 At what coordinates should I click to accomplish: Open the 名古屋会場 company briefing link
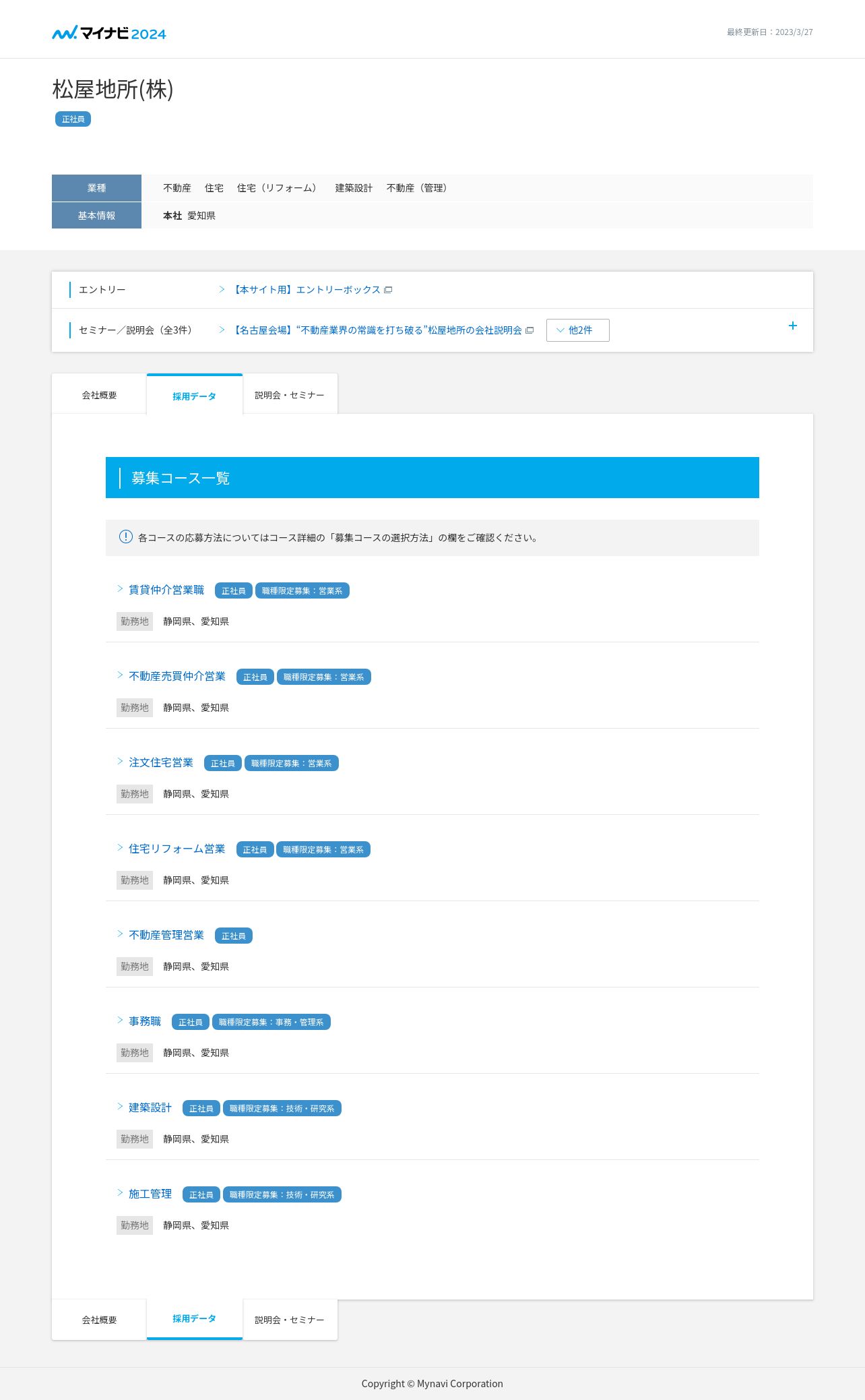click(377, 330)
